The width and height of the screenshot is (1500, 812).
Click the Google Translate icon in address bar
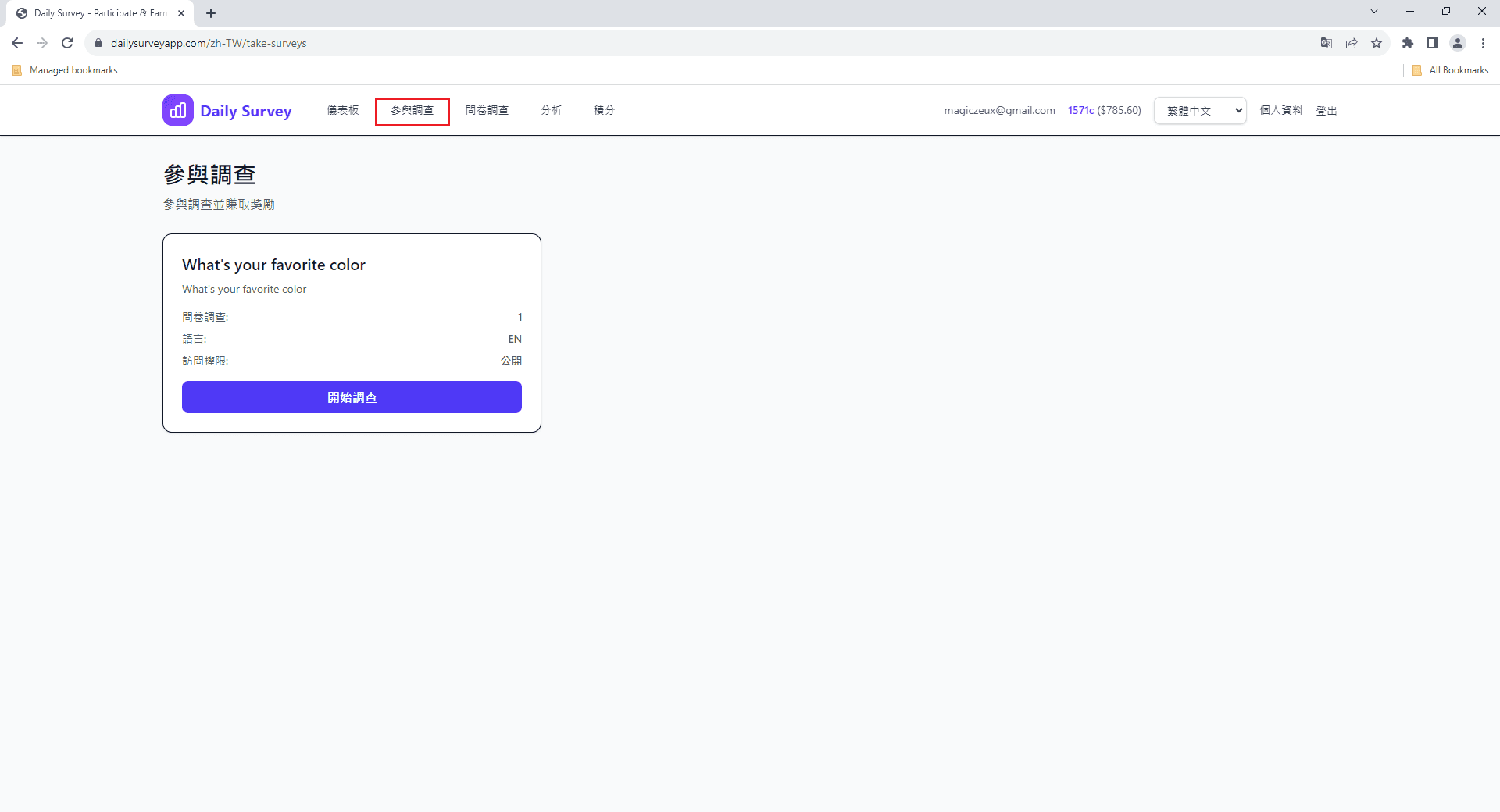pyautogui.click(x=1326, y=43)
